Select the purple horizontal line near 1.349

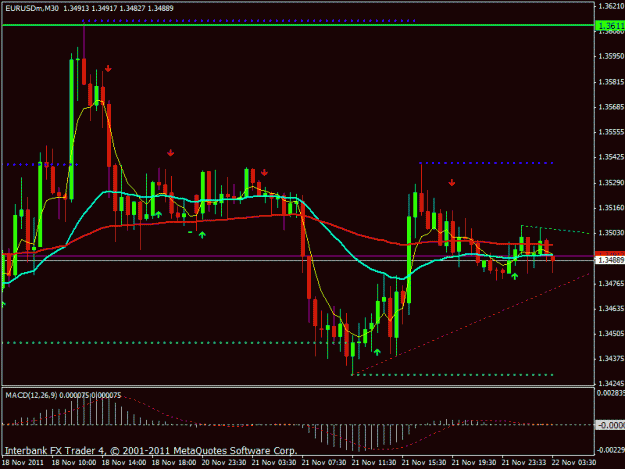click(298, 256)
